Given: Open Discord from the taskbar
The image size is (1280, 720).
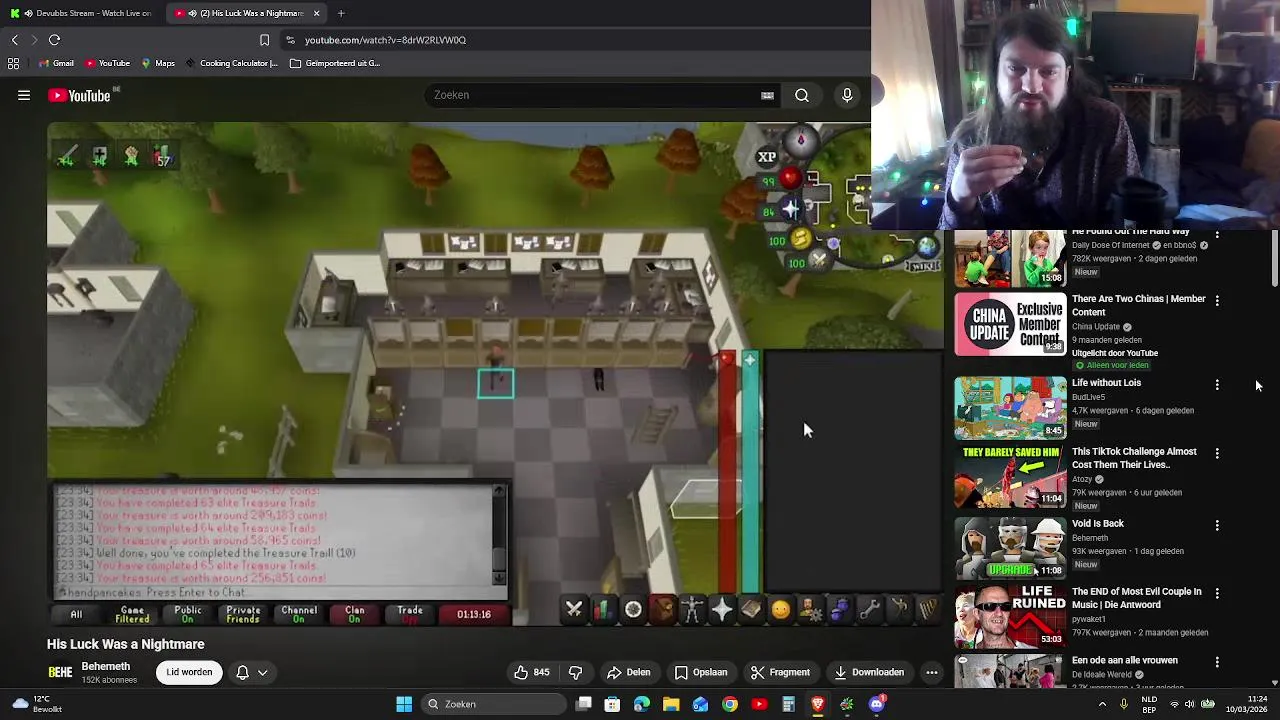Looking at the screenshot, I should click(877, 704).
